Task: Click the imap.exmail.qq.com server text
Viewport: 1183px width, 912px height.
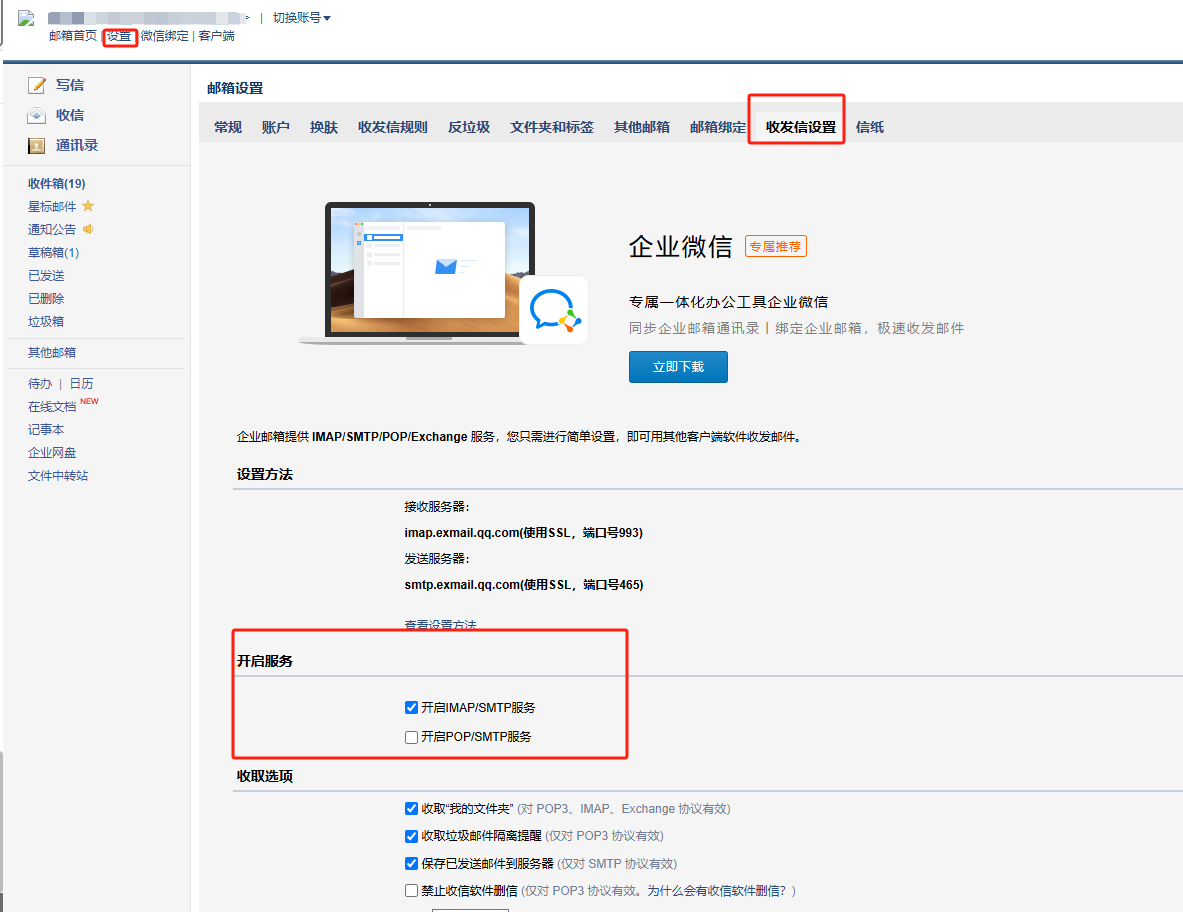Action: pyautogui.click(x=523, y=533)
